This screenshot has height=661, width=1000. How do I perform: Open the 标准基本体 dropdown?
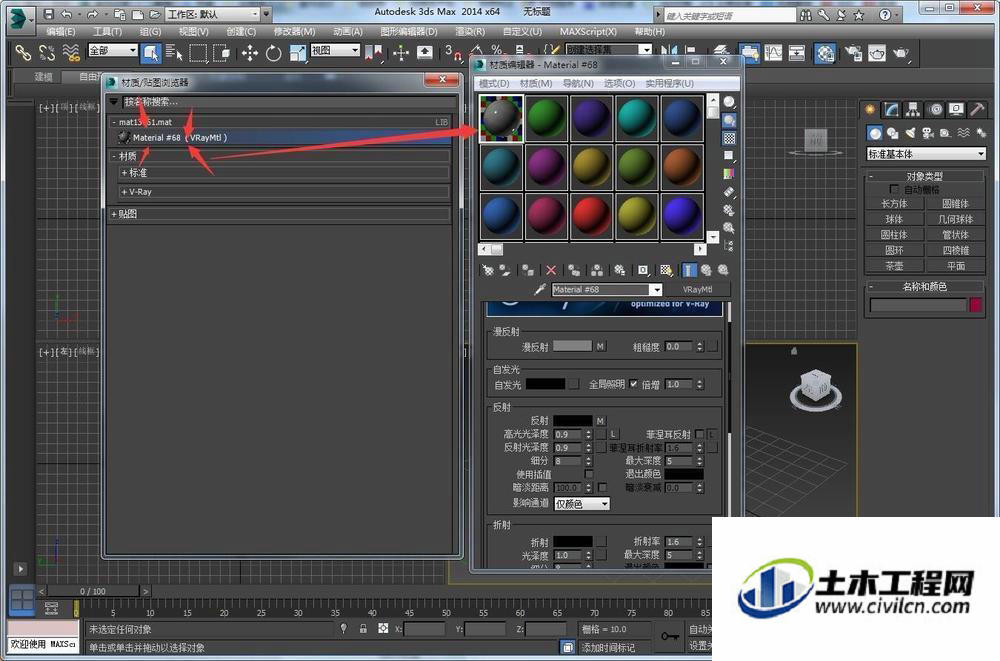point(926,154)
